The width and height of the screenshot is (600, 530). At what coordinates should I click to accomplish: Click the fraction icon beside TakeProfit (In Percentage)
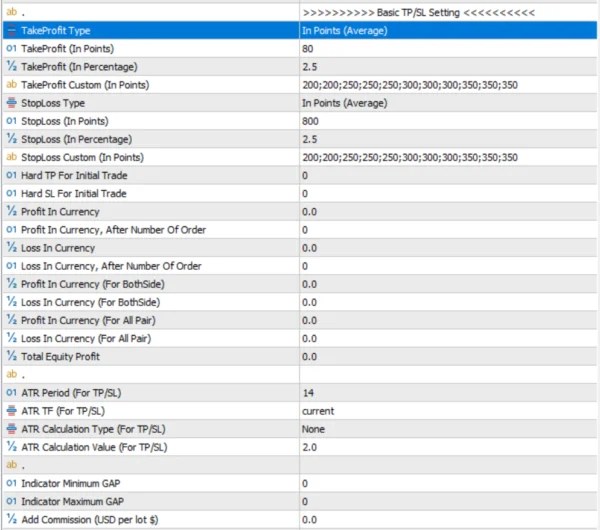point(12,67)
